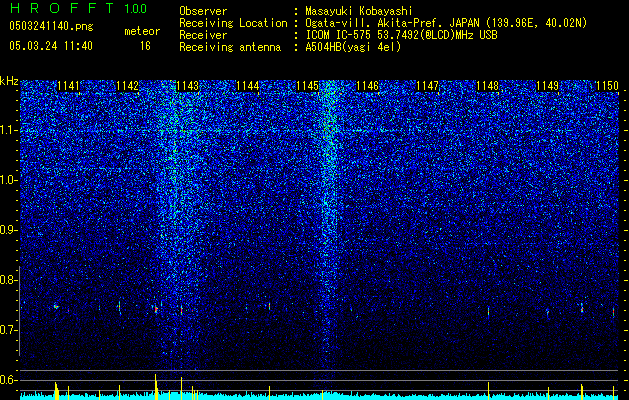Image resolution: width=629 pixels, height=400 pixels.
Task: Click receiver value ICOM IC-575 53.7492 MHz
Action: [401, 35]
